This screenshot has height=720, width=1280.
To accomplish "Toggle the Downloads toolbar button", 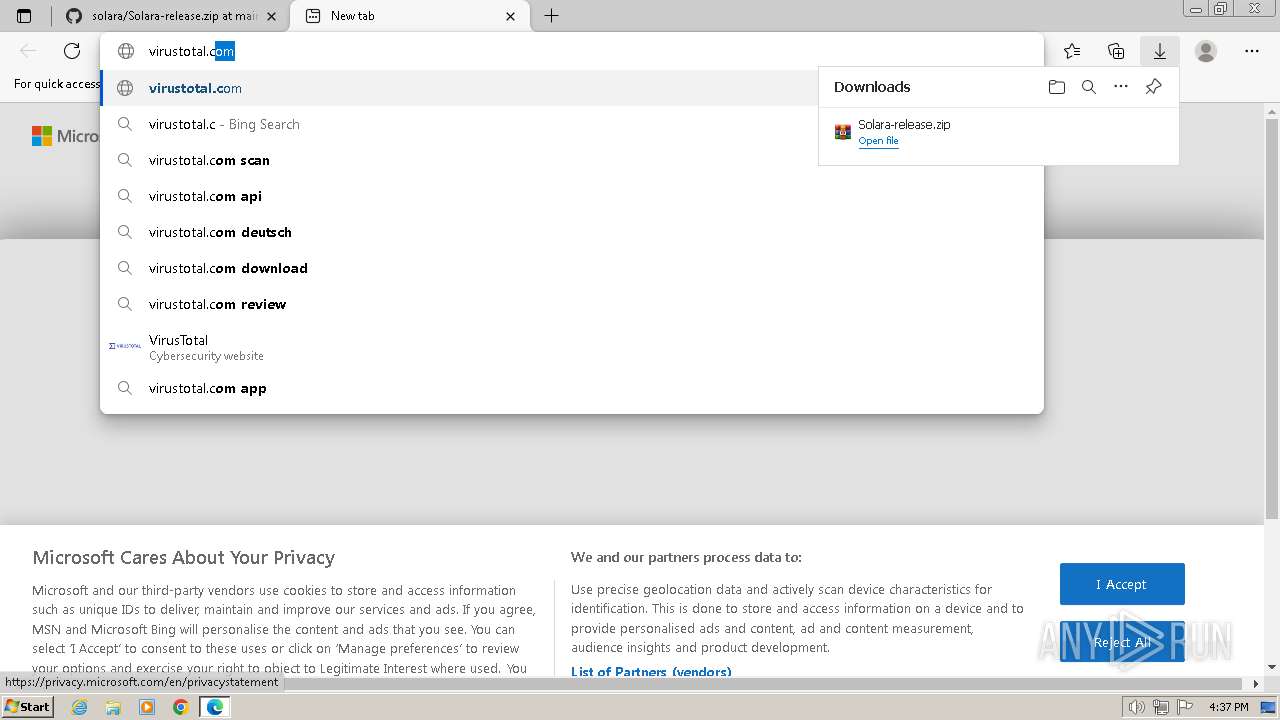I will (x=1160, y=51).
